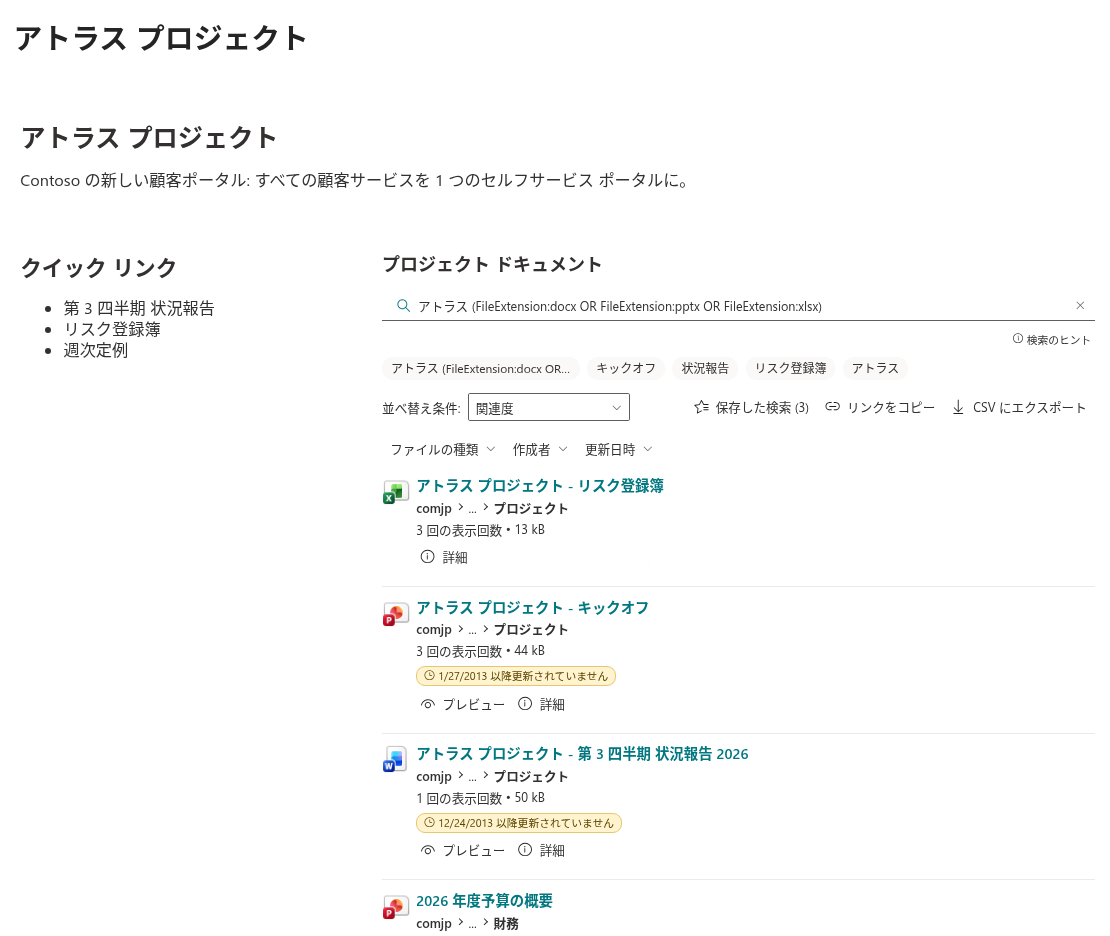1110x936 pixels.
Task: Click the 並べ替え条件: label
Action: point(421,409)
